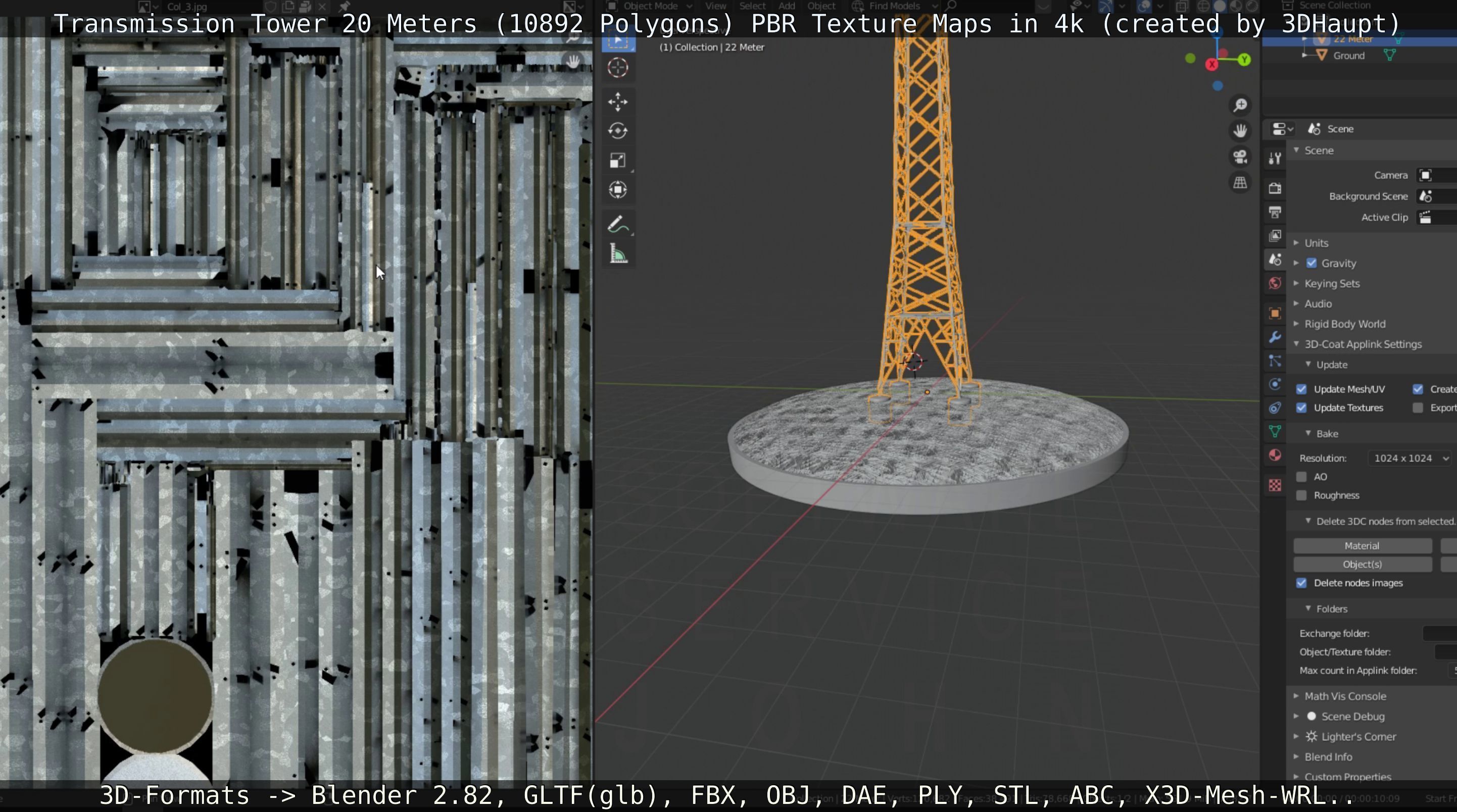The height and width of the screenshot is (812, 1457).
Task: Uncheck Delete nodes images
Action: (x=1301, y=583)
